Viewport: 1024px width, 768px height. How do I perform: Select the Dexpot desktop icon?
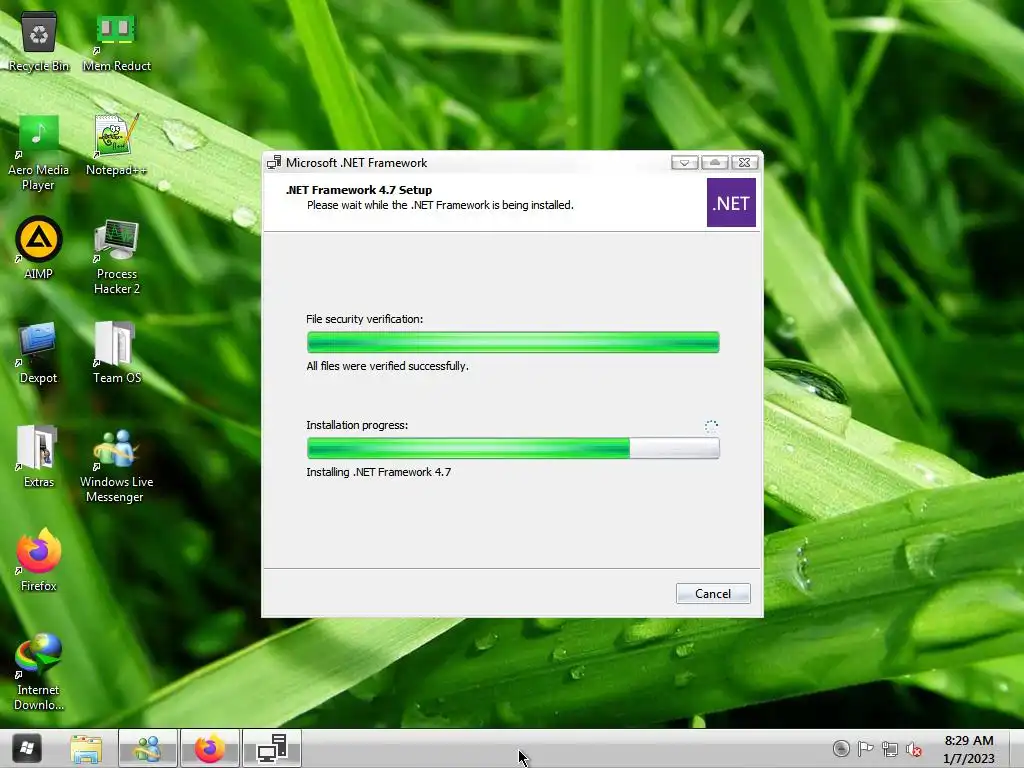pyautogui.click(x=39, y=353)
